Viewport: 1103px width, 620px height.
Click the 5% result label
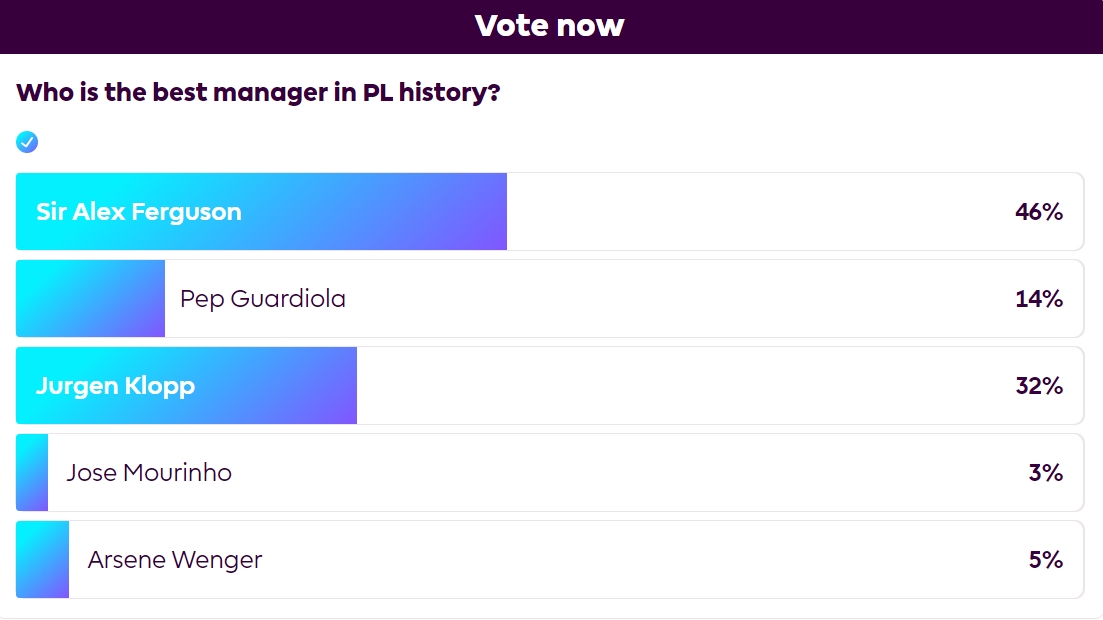click(x=1045, y=560)
